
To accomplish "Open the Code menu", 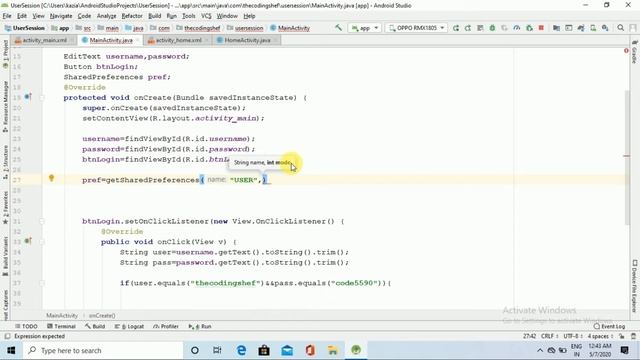I will tap(84, 16).
